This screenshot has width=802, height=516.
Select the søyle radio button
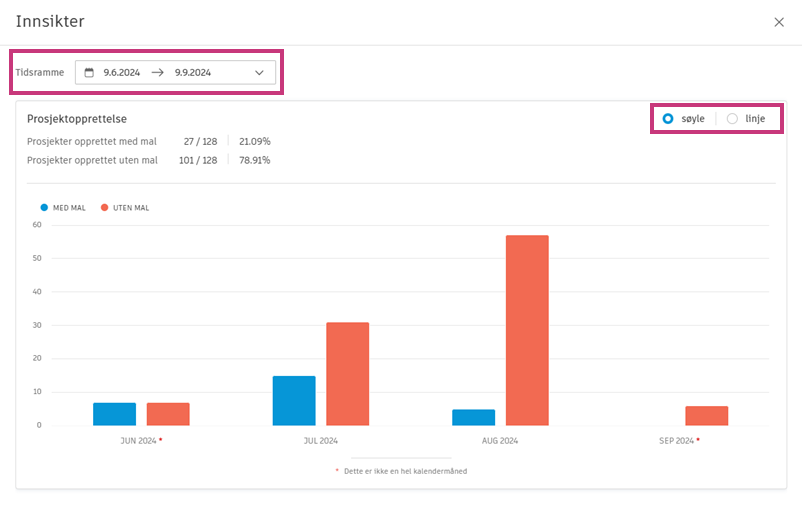point(667,119)
